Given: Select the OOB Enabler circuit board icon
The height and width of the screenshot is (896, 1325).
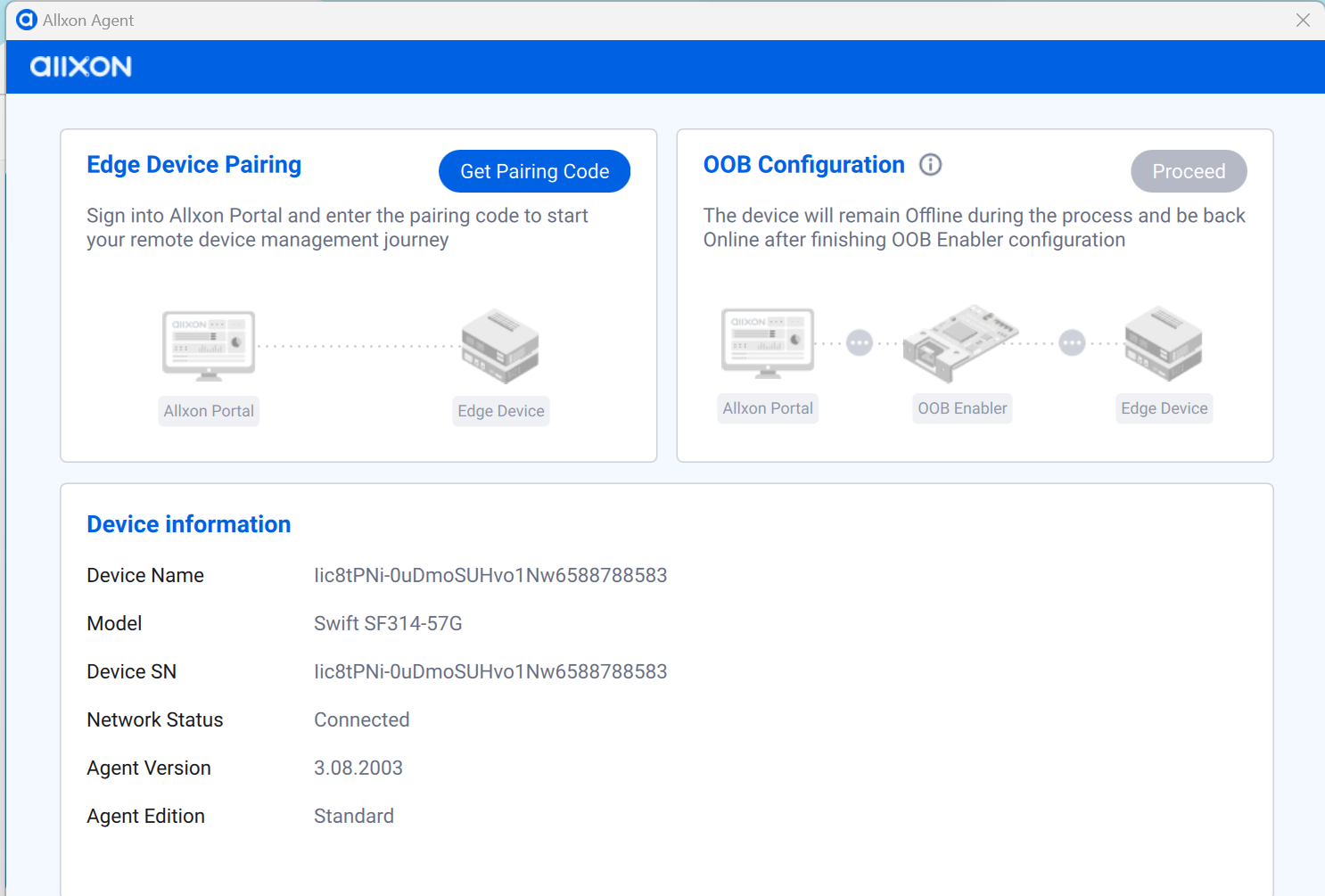Looking at the screenshot, I should click(x=961, y=343).
